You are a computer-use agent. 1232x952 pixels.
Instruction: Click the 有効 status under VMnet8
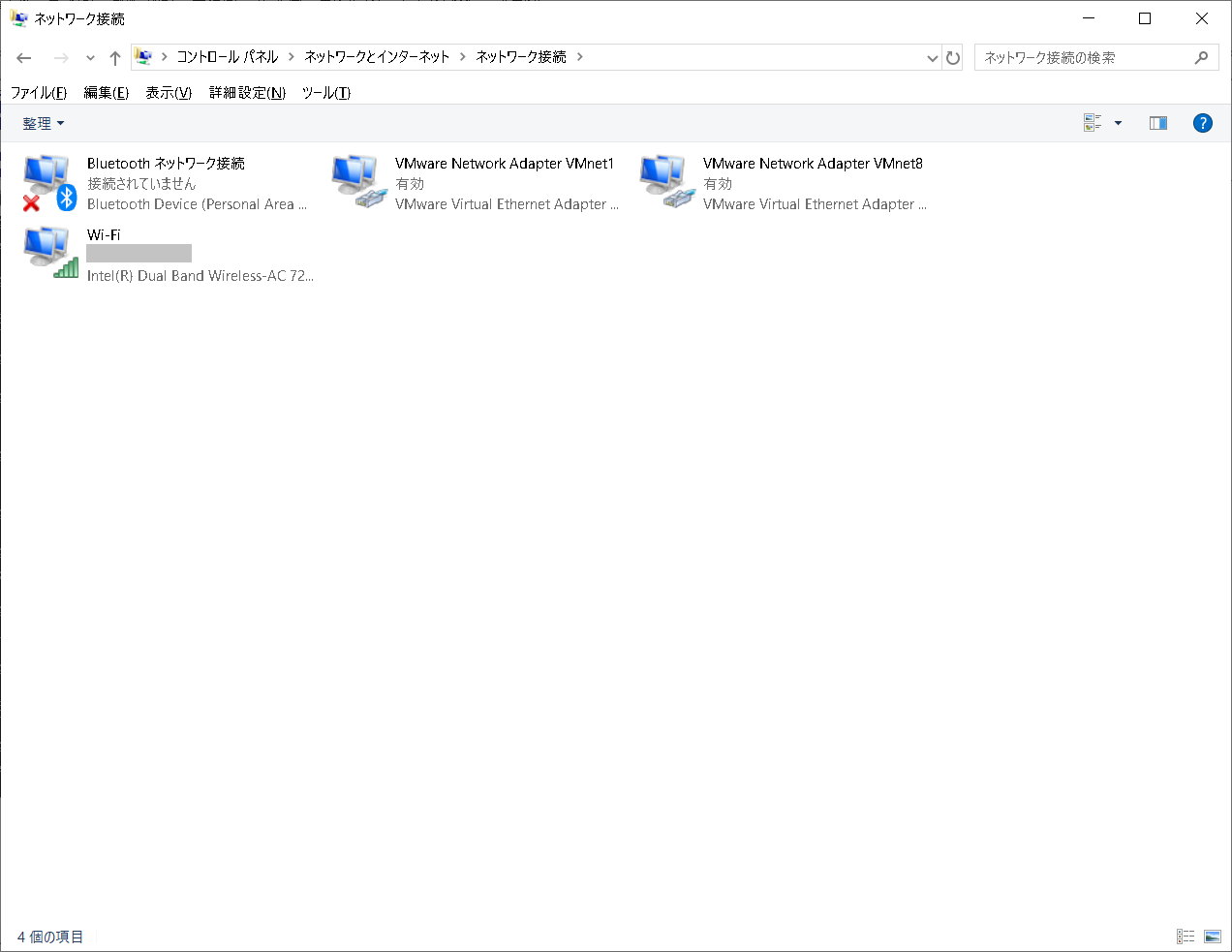coord(718,184)
